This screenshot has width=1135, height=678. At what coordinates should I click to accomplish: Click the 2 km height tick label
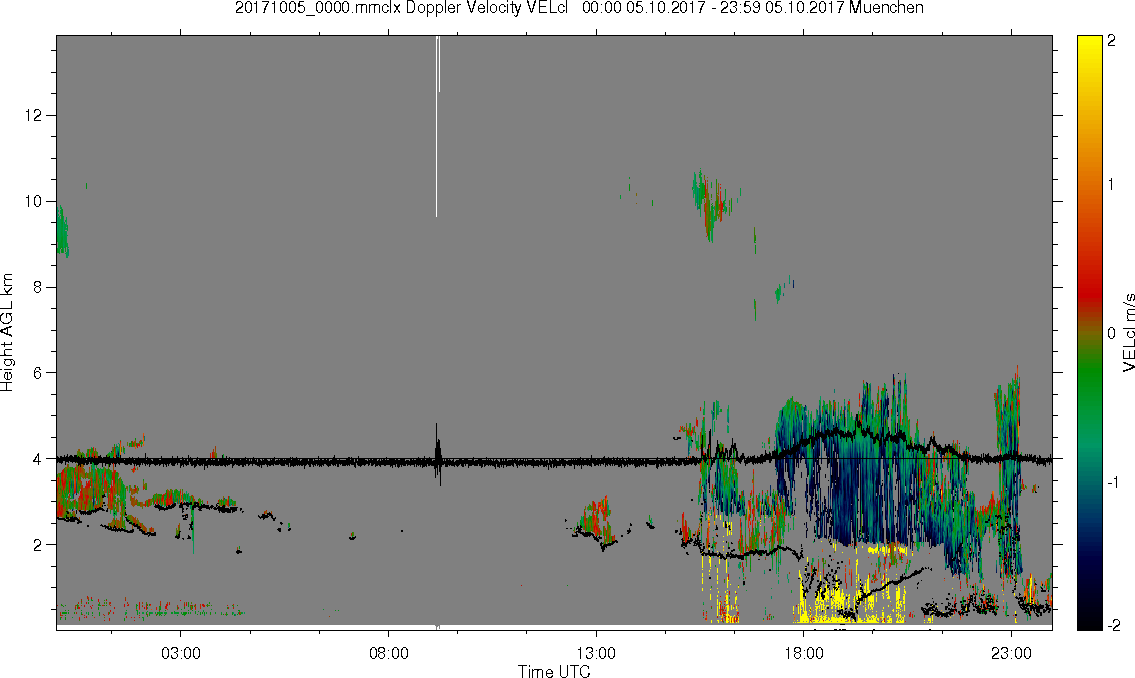click(38, 545)
